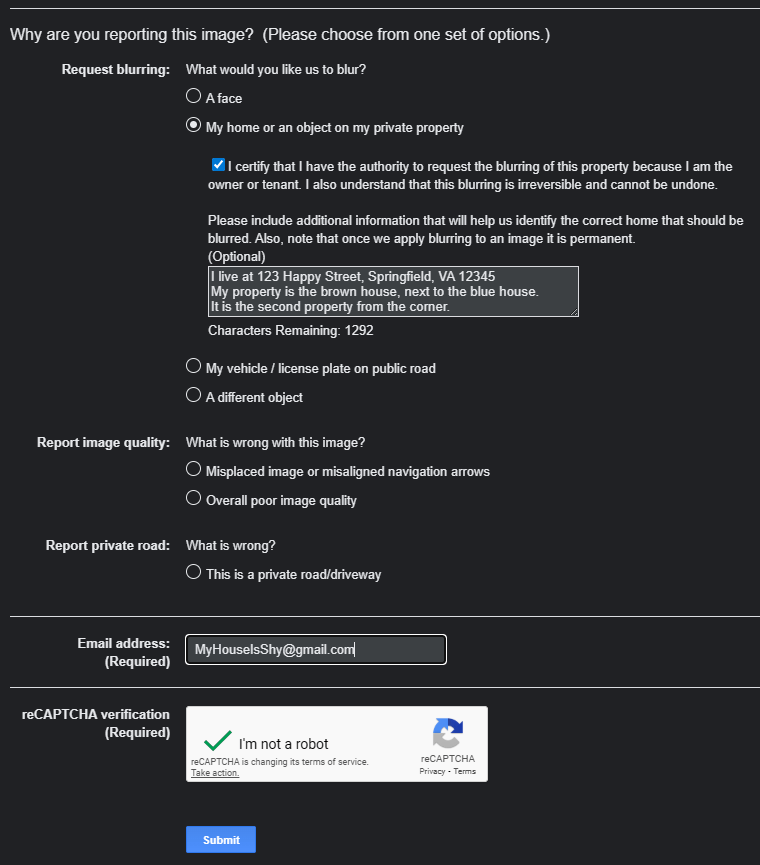
Task: Select 'My home or an object' option
Action: coord(194,126)
